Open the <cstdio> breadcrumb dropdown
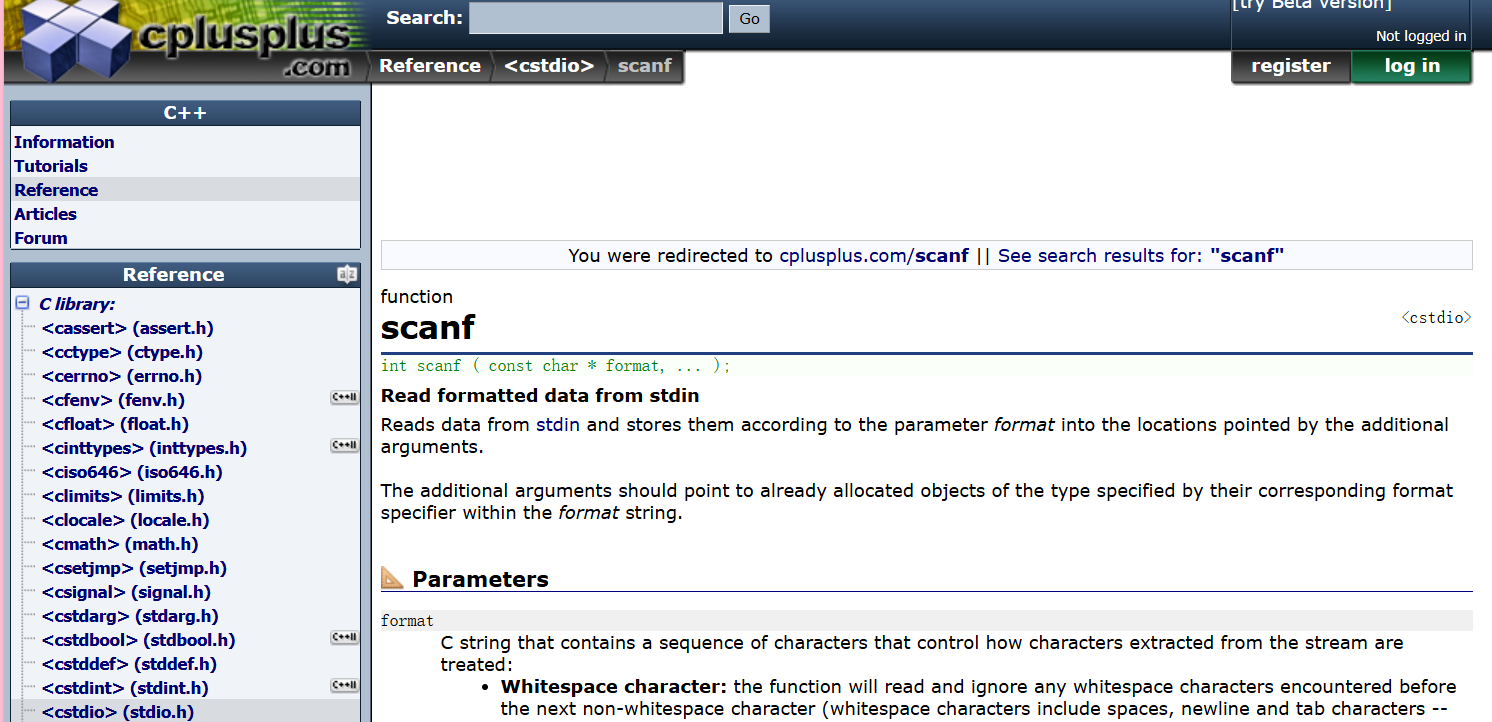1492x722 pixels. [x=549, y=65]
